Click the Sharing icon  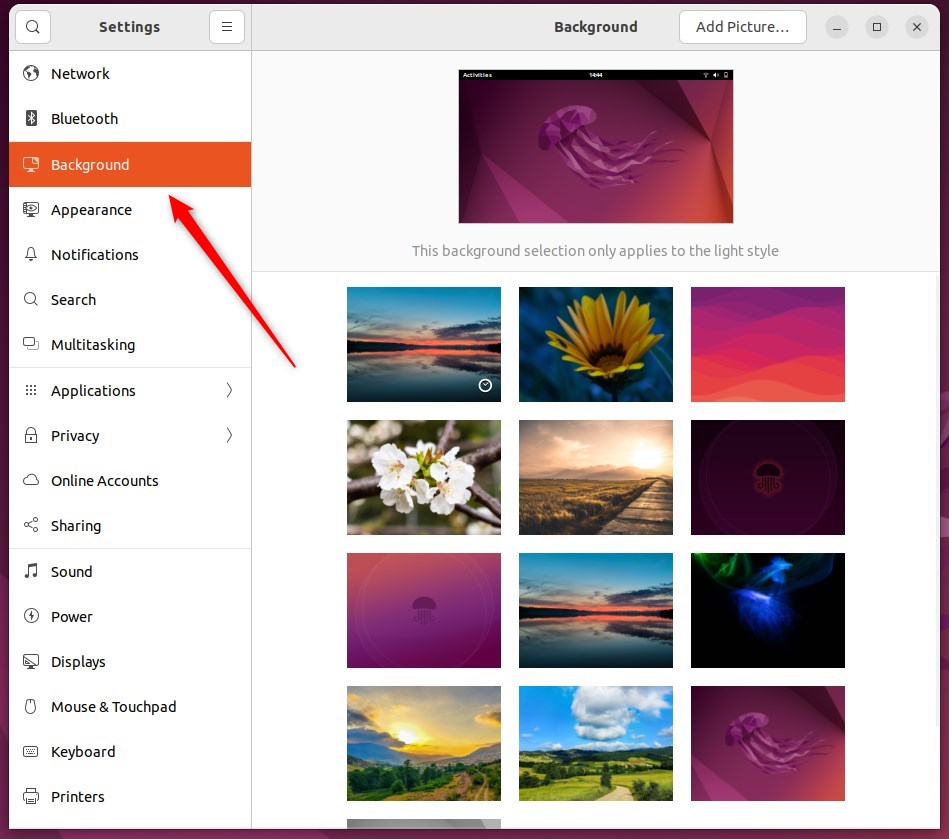click(31, 525)
